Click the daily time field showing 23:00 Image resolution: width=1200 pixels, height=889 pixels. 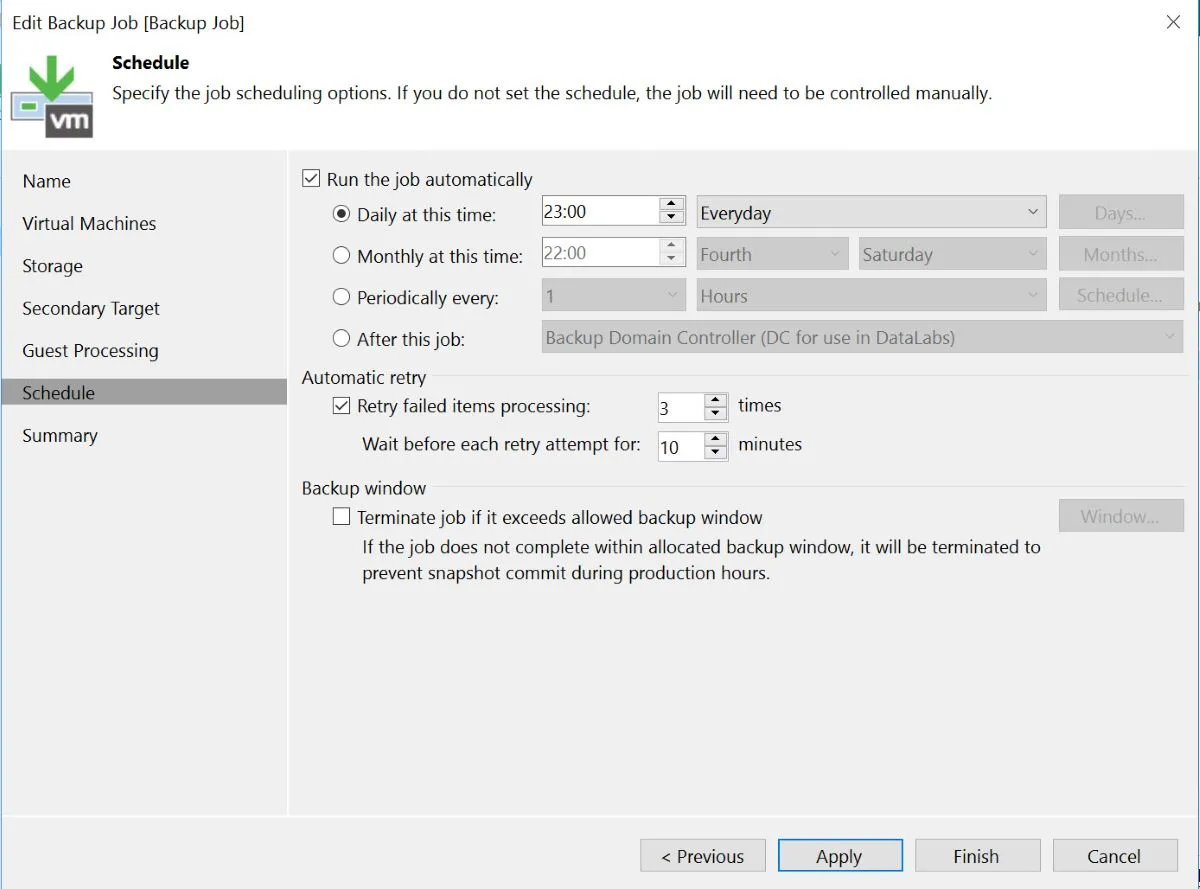[600, 212]
